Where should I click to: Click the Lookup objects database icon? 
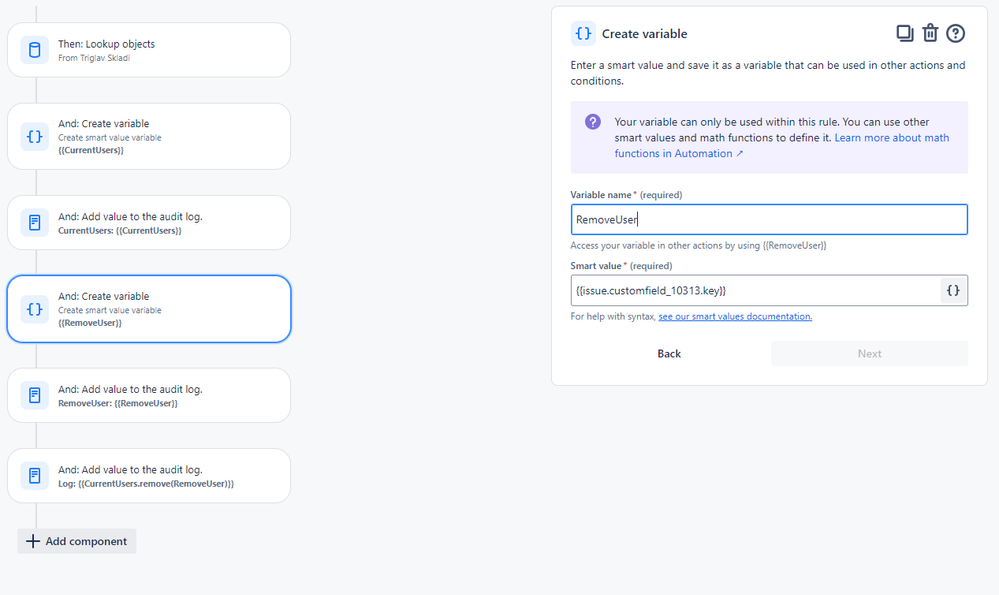35,50
